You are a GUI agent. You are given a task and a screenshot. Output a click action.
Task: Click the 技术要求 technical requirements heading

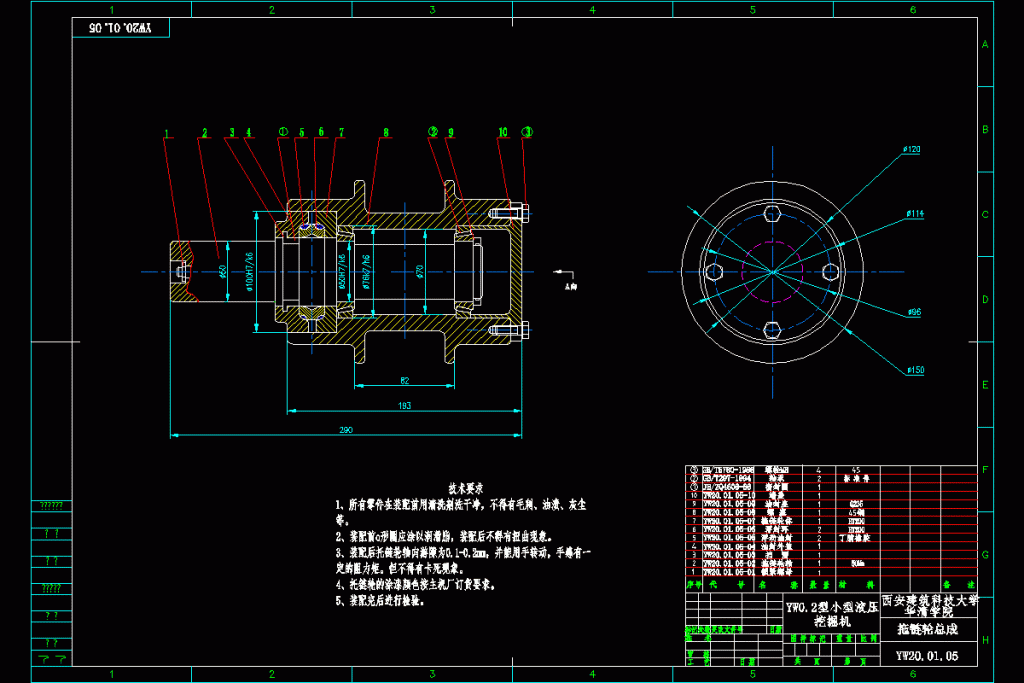click(465, 489)
